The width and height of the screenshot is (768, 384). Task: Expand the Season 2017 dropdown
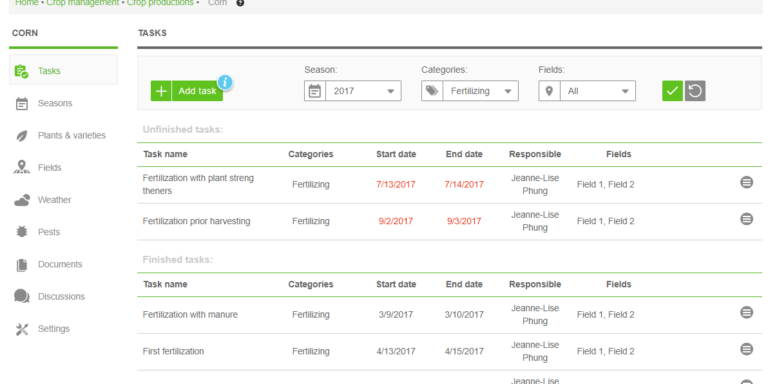pyautogui.click(x=353, y=91)
